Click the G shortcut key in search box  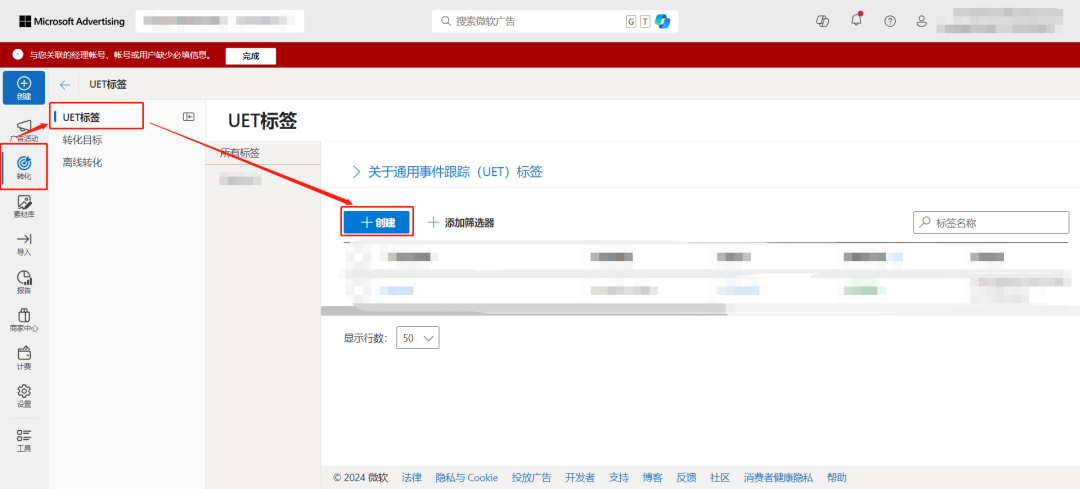tap(631, 21)
